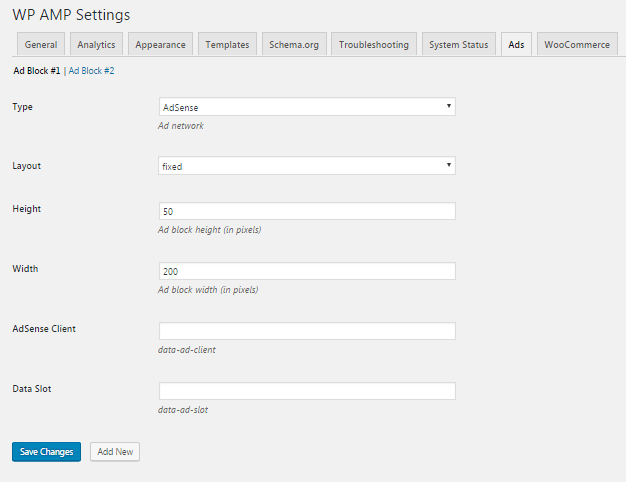Go to the Schema.org tab
This screenshot has width=626, height=482.
[x=294, y=44]
